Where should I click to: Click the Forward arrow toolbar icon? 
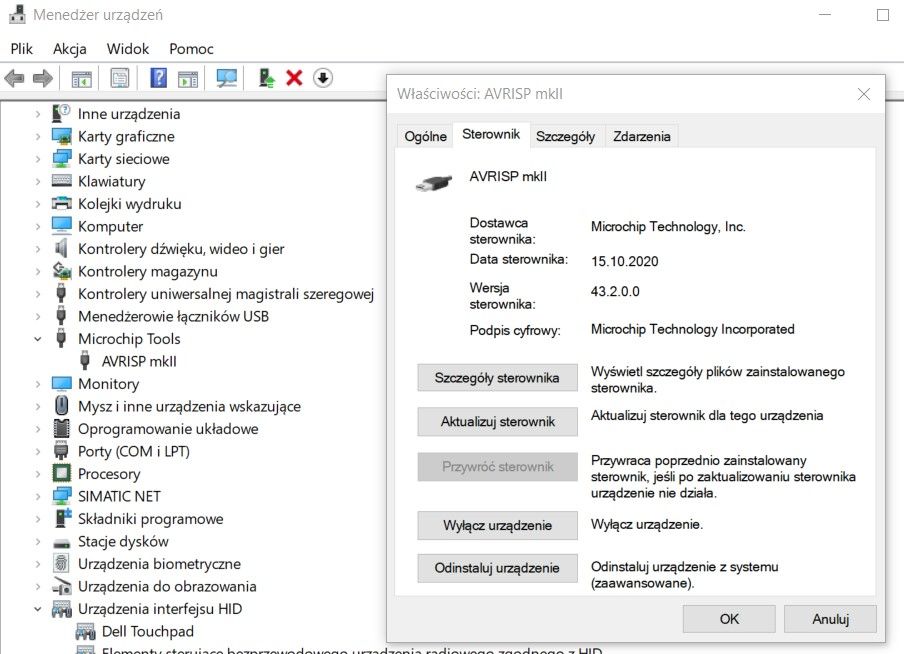[43, 78]
